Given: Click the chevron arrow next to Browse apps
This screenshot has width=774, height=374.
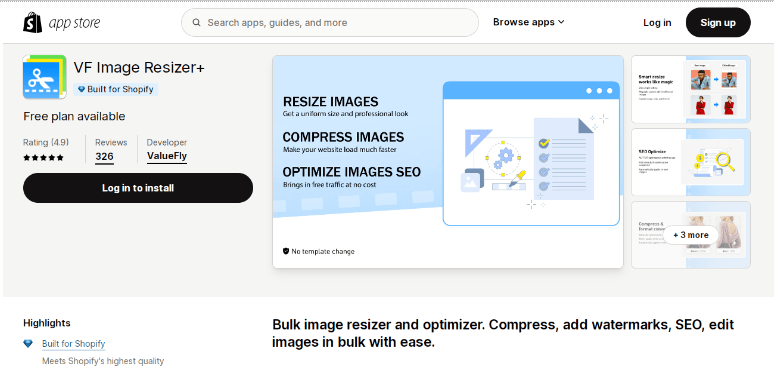Looking at the screenshot, I should click(561, 22).
